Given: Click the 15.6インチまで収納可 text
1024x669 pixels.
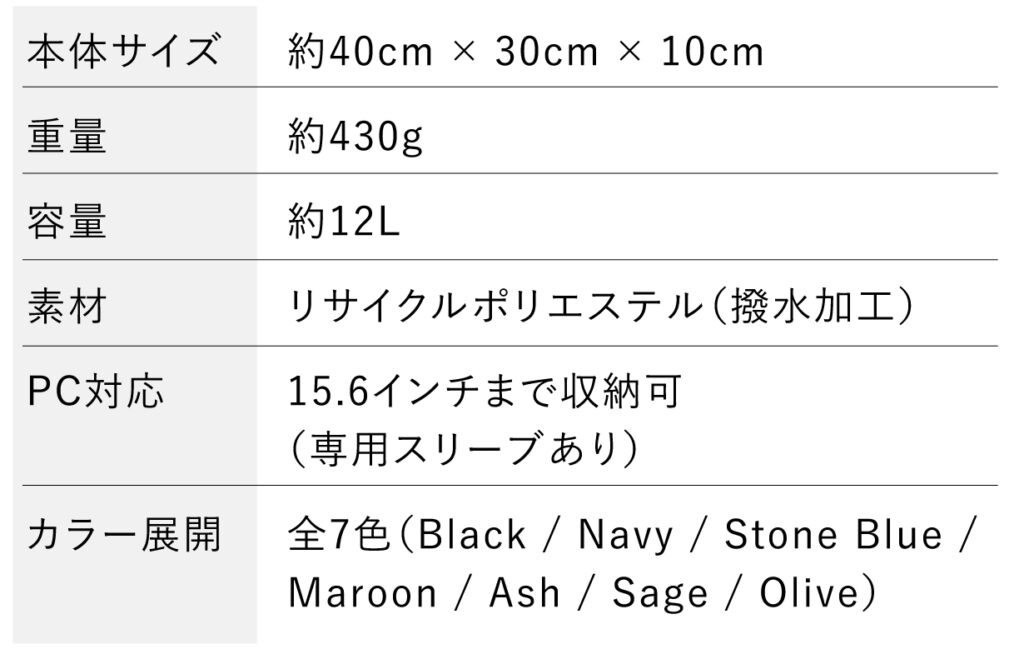Looking at the screenshot, I should pos(484,391).
